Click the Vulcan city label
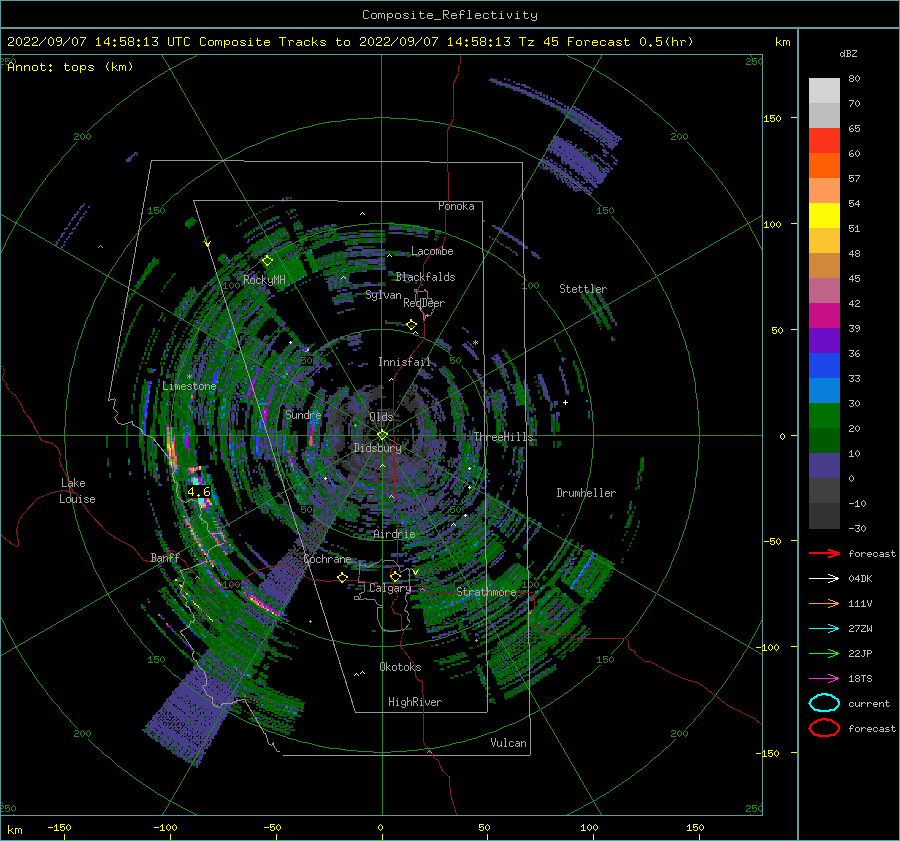The height and width of the screenshot is (841, 900). (x=508, y=743)
